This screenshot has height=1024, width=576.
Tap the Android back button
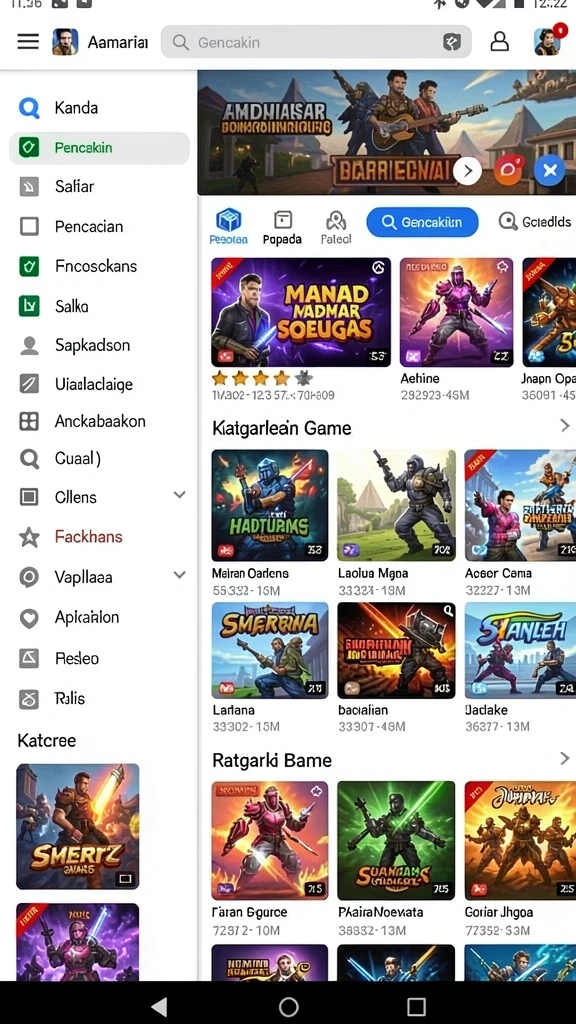[159, 1006]
